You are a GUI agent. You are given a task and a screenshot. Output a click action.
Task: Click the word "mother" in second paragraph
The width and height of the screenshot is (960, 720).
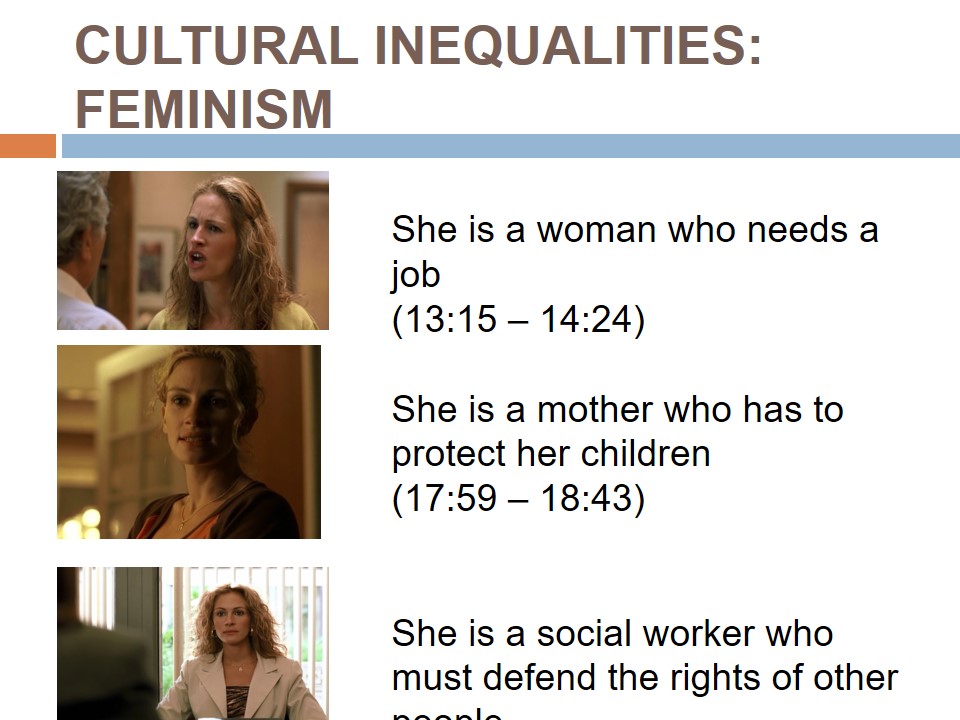click(596, 409)
